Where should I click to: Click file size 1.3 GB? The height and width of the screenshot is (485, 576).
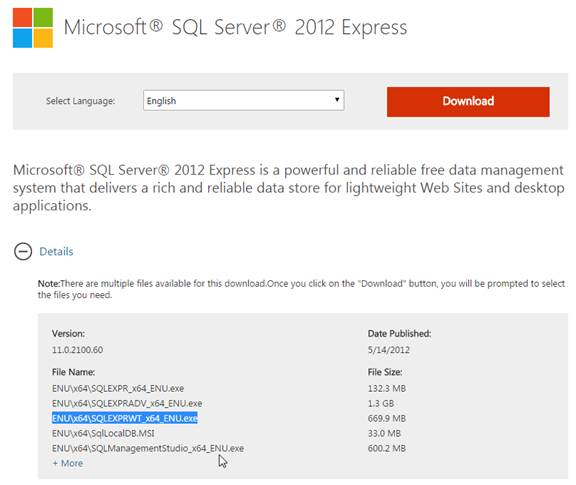click(381, 403)
